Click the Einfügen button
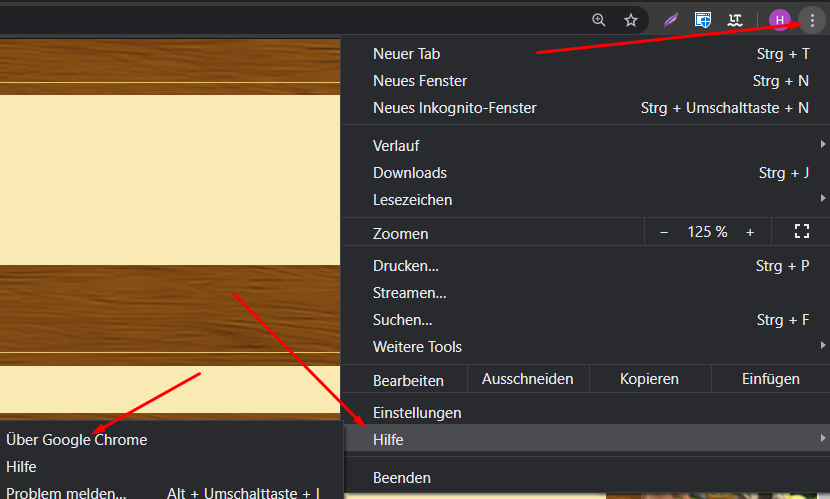This screenshot has width=830, height=499. click(770, 379)
